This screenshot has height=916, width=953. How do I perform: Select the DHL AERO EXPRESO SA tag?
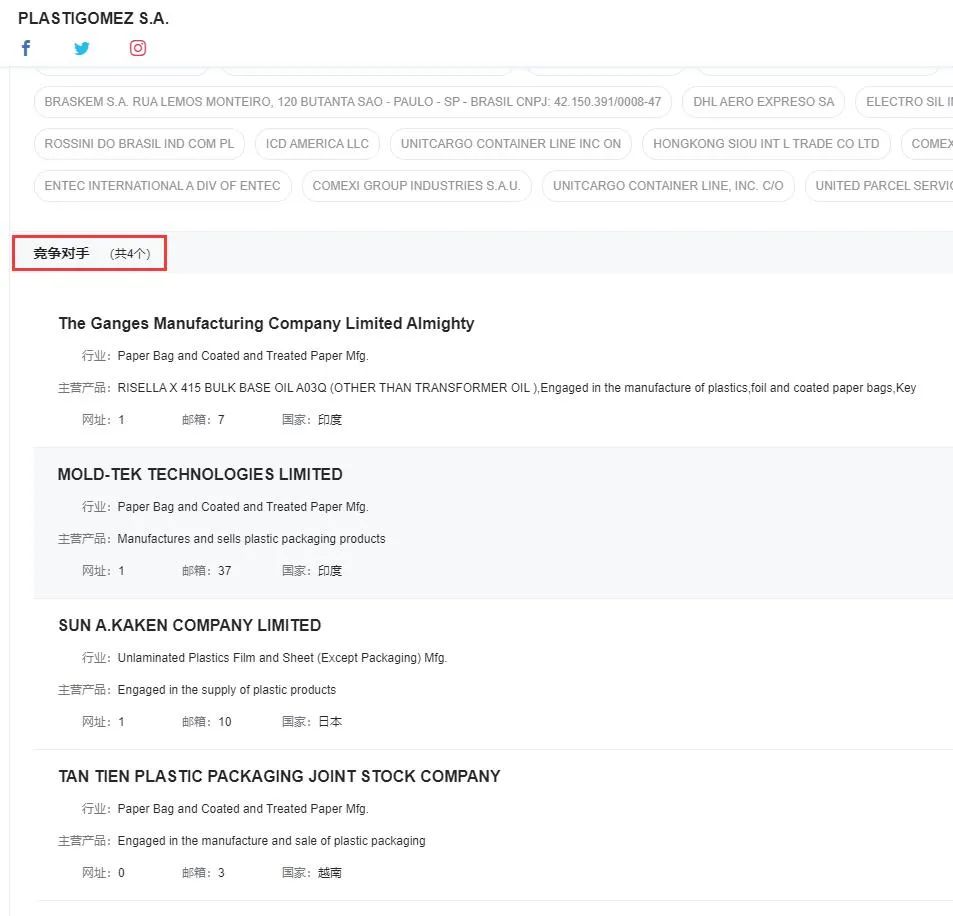click(x=763, y=102)
